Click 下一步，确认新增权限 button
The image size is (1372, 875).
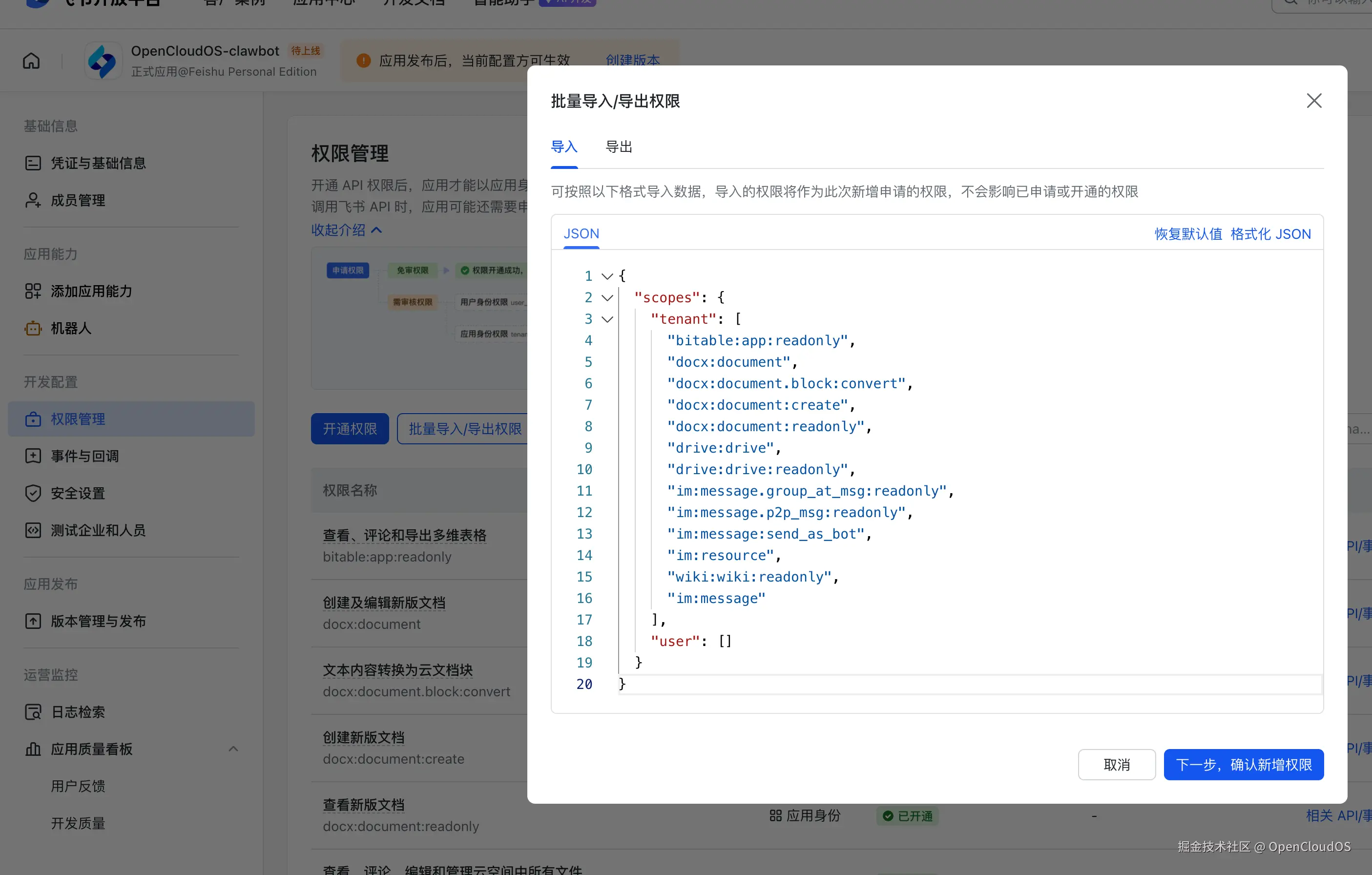tap(1243, 765)
